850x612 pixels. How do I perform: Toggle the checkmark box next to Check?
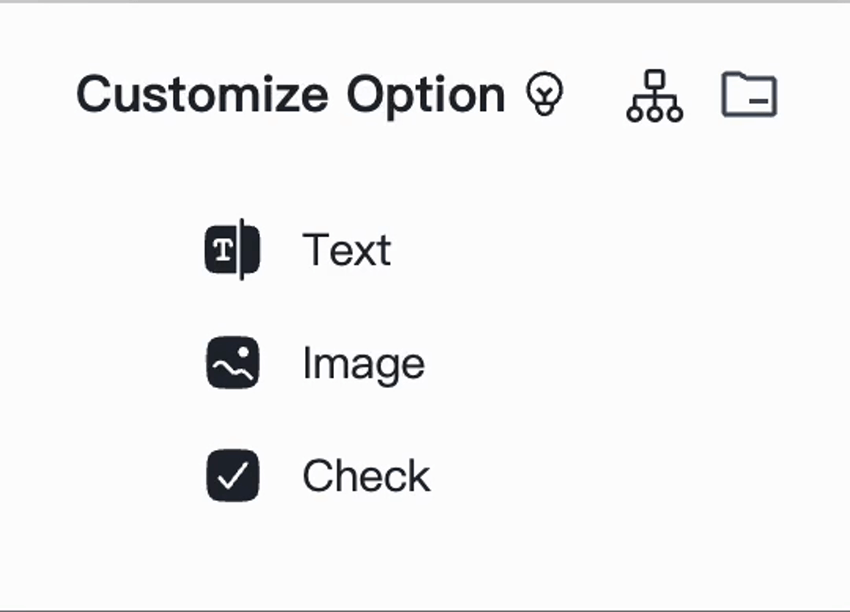[x=231, y=474]
